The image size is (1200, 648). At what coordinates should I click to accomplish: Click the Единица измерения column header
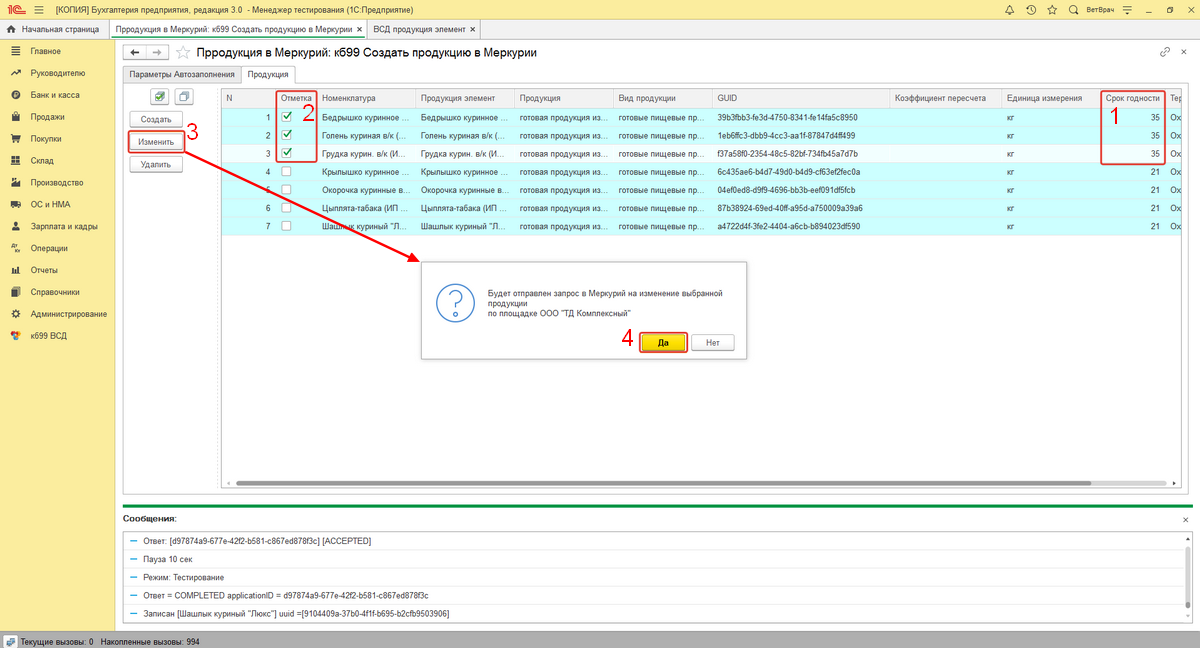(1052, 98)
